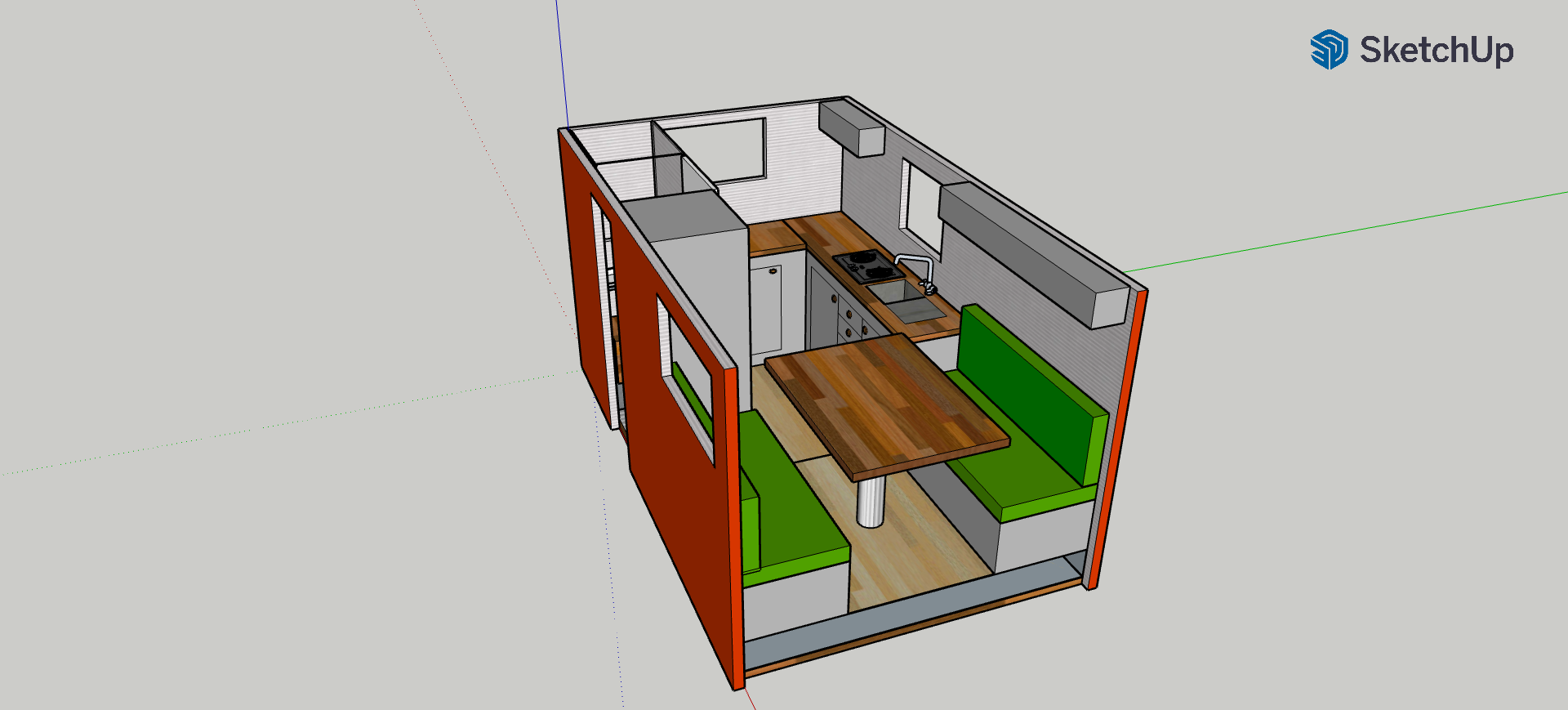The height and width of the screenshot is (710, 1568).
Task: Click the SketchUp wordmark text
Action: point(1437,50)
